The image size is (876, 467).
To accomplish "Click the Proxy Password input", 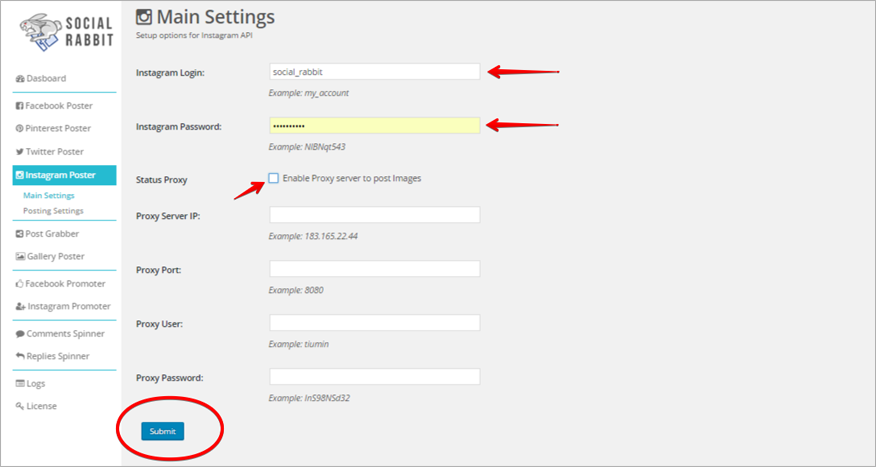I will coord(375,377).
